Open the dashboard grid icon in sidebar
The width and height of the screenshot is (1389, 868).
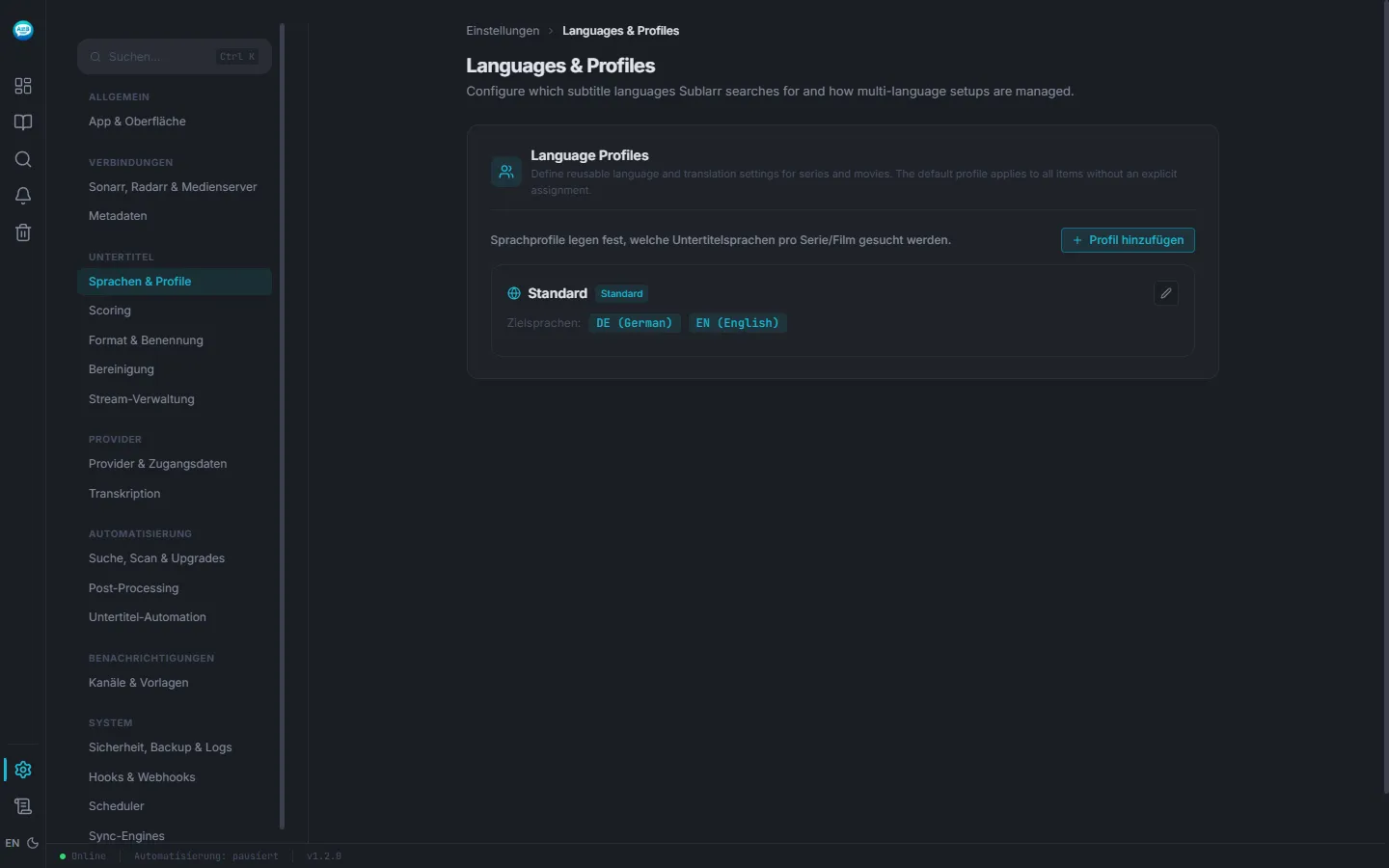point(23,86)
